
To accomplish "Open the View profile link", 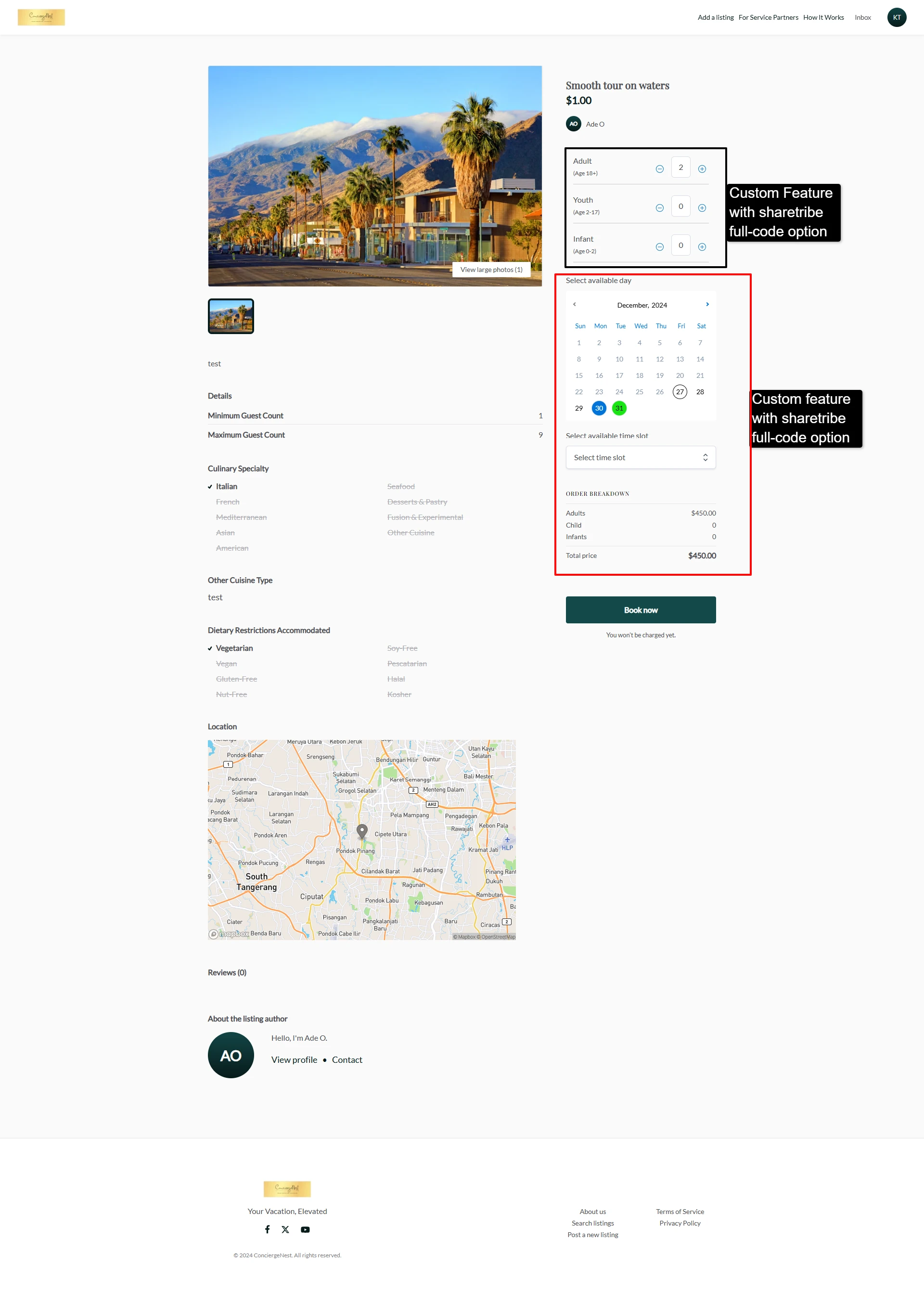I will [x=294, y=1059].
